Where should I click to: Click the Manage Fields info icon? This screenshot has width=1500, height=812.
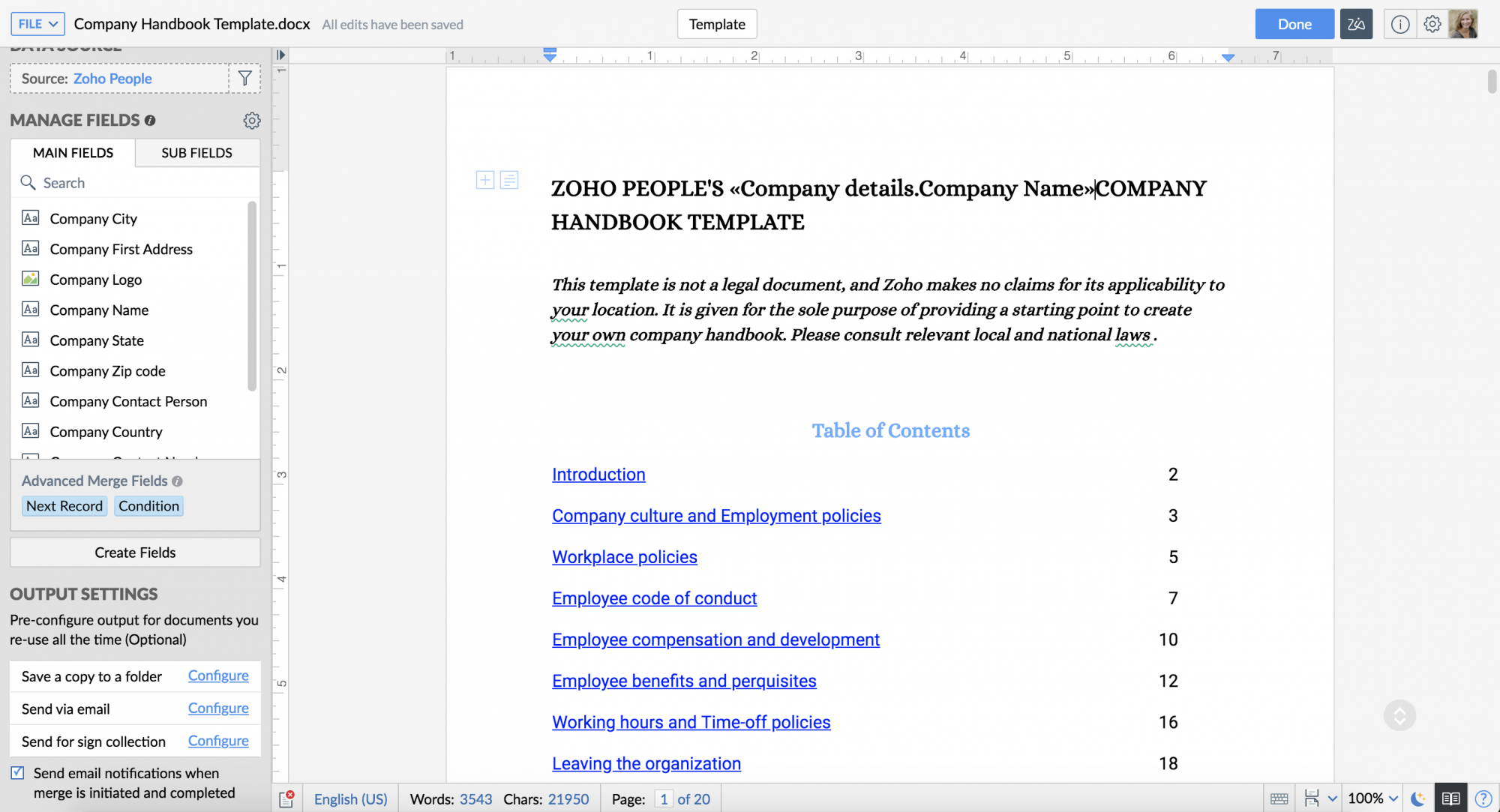[150, 120]
